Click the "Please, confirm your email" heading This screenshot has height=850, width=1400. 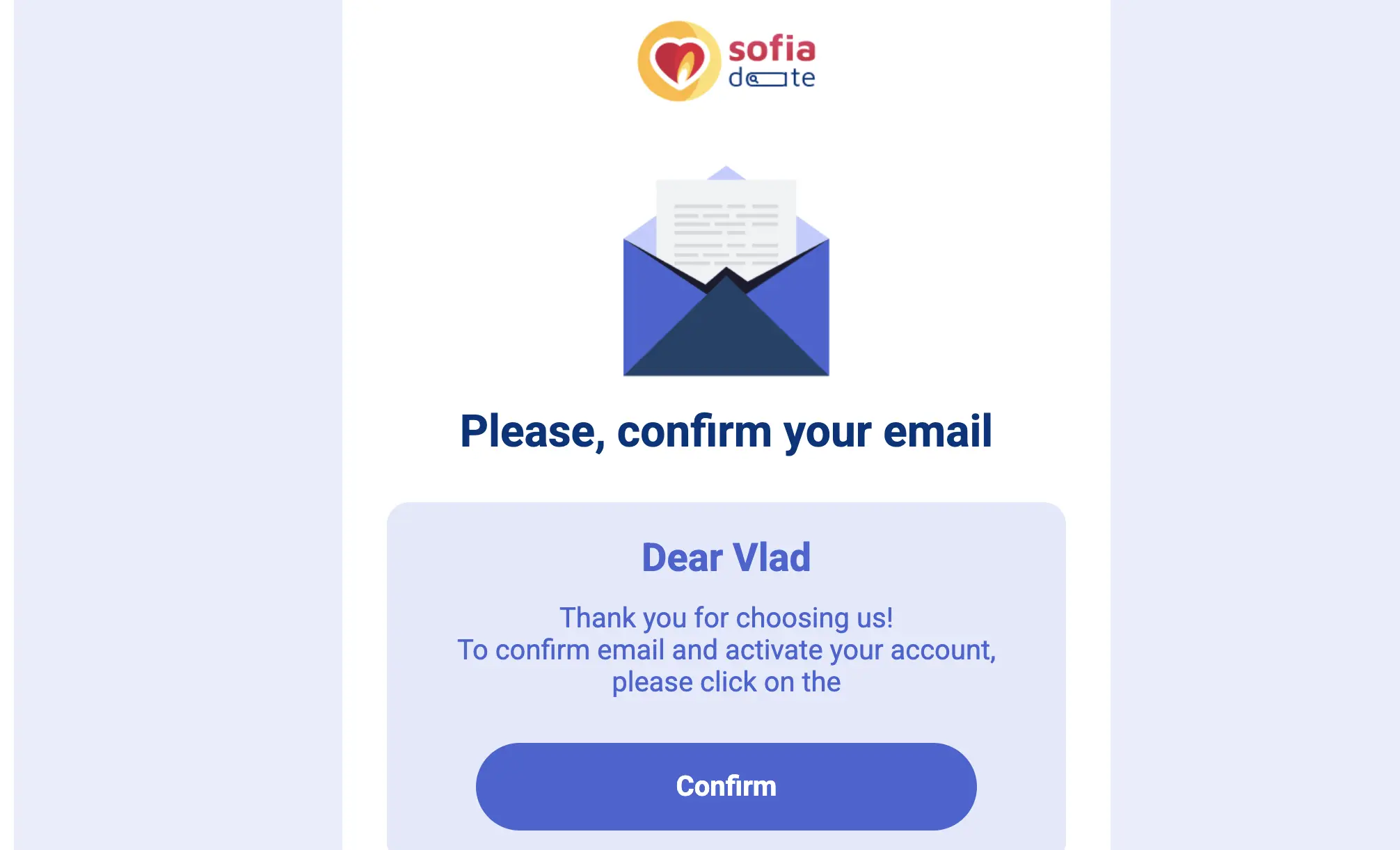726,431
